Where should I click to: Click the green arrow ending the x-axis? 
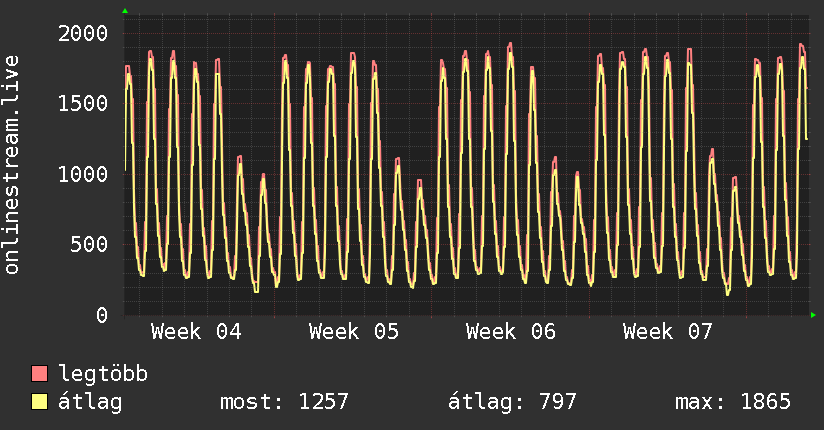tap(813, 315)
